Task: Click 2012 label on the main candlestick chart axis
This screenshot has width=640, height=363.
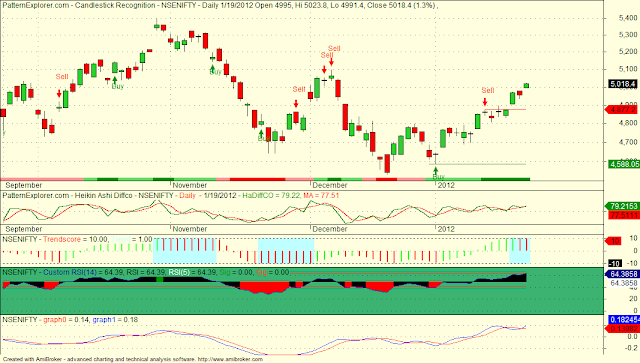Action: (446, 185)
